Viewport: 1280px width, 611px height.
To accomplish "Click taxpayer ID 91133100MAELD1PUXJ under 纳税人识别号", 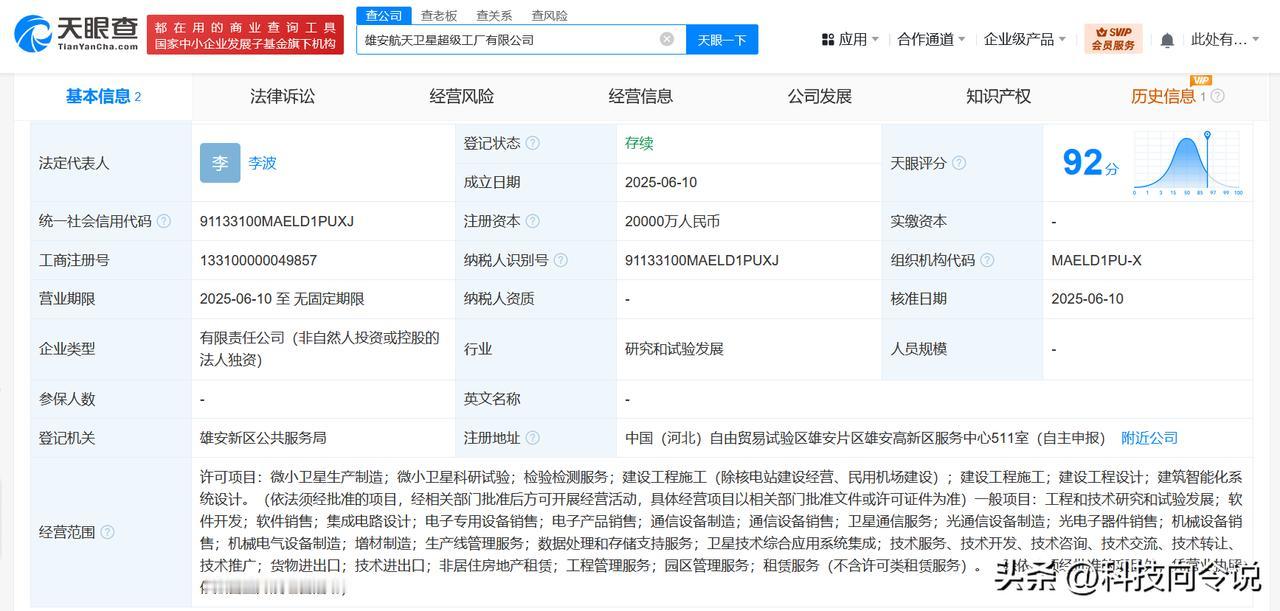I will [x=702, y=260].
